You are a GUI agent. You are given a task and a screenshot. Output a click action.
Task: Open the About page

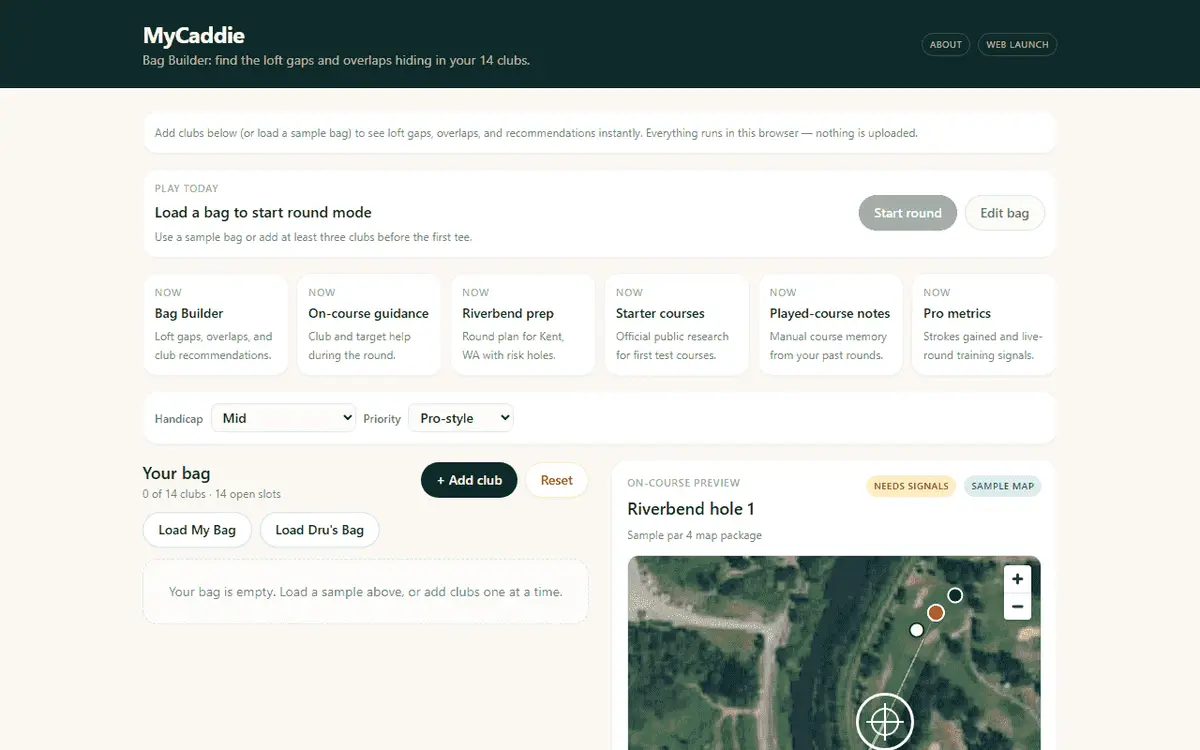pos(946,44)
